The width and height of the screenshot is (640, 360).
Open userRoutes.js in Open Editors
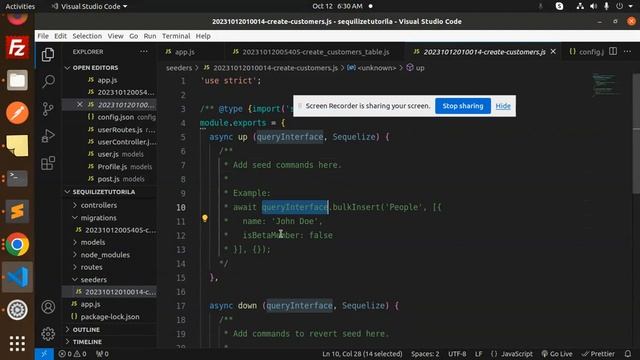pyautogui.click(x=120, y=129)
